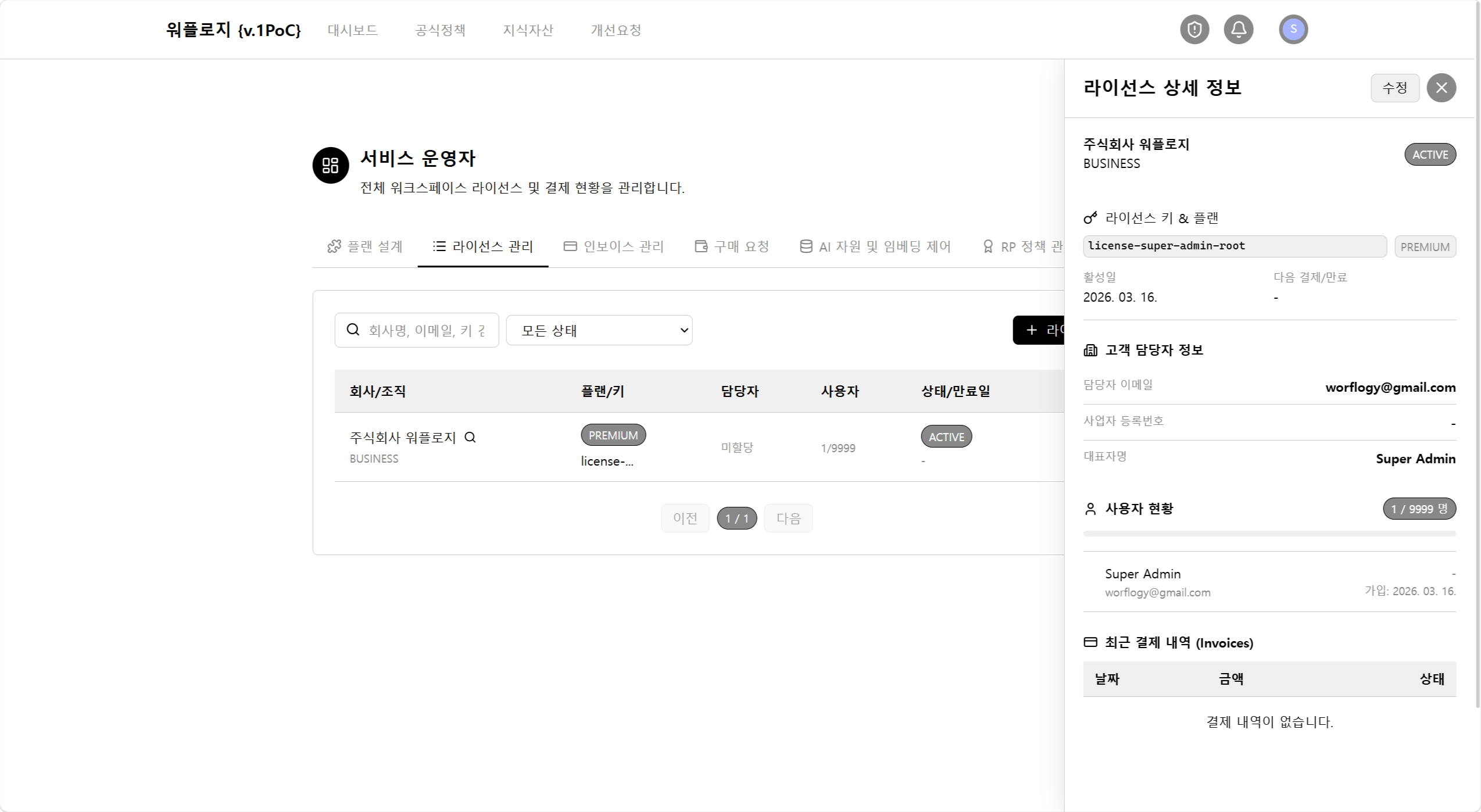Click the 서비스 운영자 grid icon

331,165
